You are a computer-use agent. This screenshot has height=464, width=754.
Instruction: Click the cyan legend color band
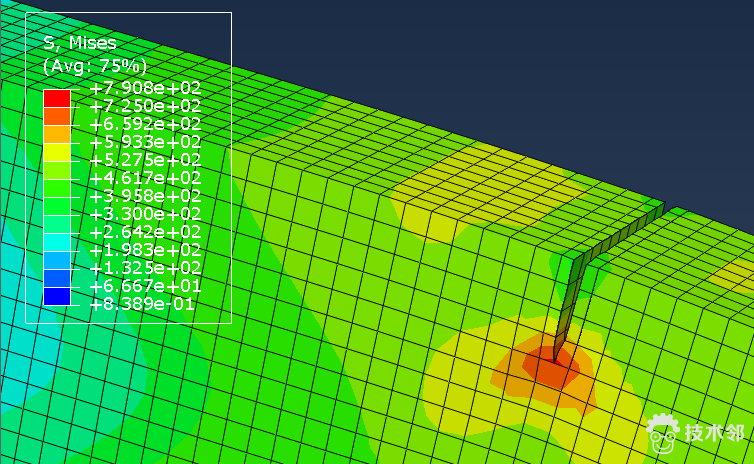coord(57,242)
